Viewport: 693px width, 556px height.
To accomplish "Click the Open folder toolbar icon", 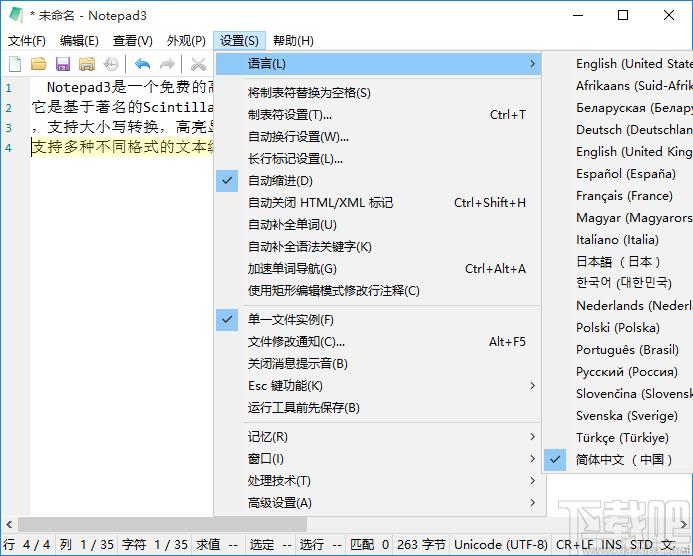I will (39, 64).
